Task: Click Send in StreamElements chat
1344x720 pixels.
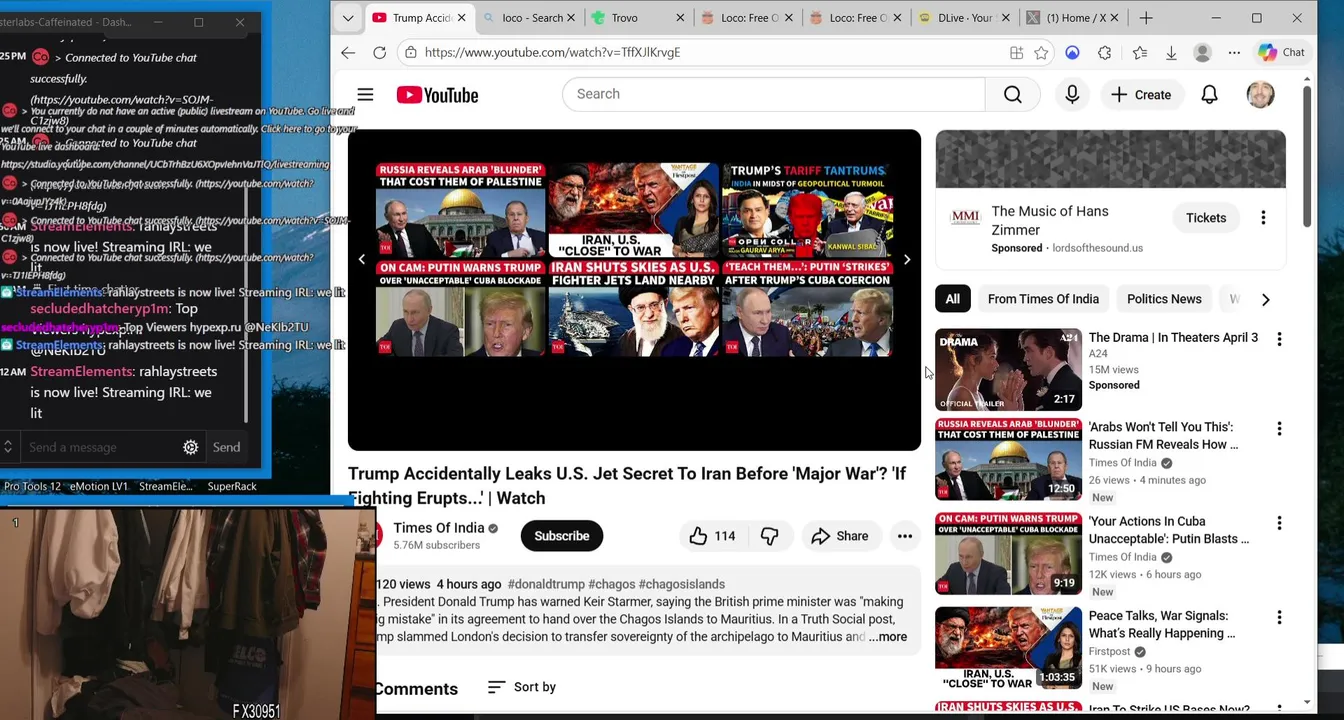Action: [x=226, y=447]
